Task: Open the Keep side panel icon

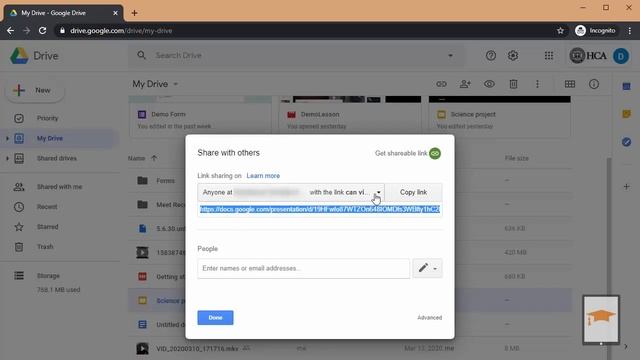Action: (x=627, y=114)
